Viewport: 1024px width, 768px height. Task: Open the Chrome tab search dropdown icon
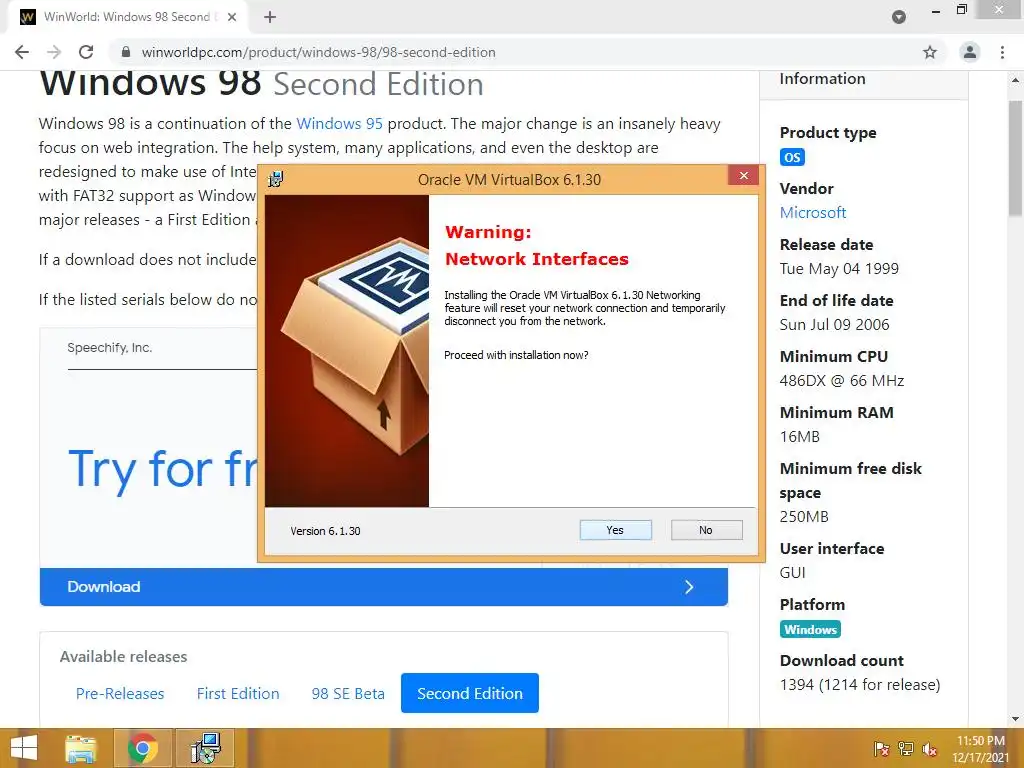point(899,17)
